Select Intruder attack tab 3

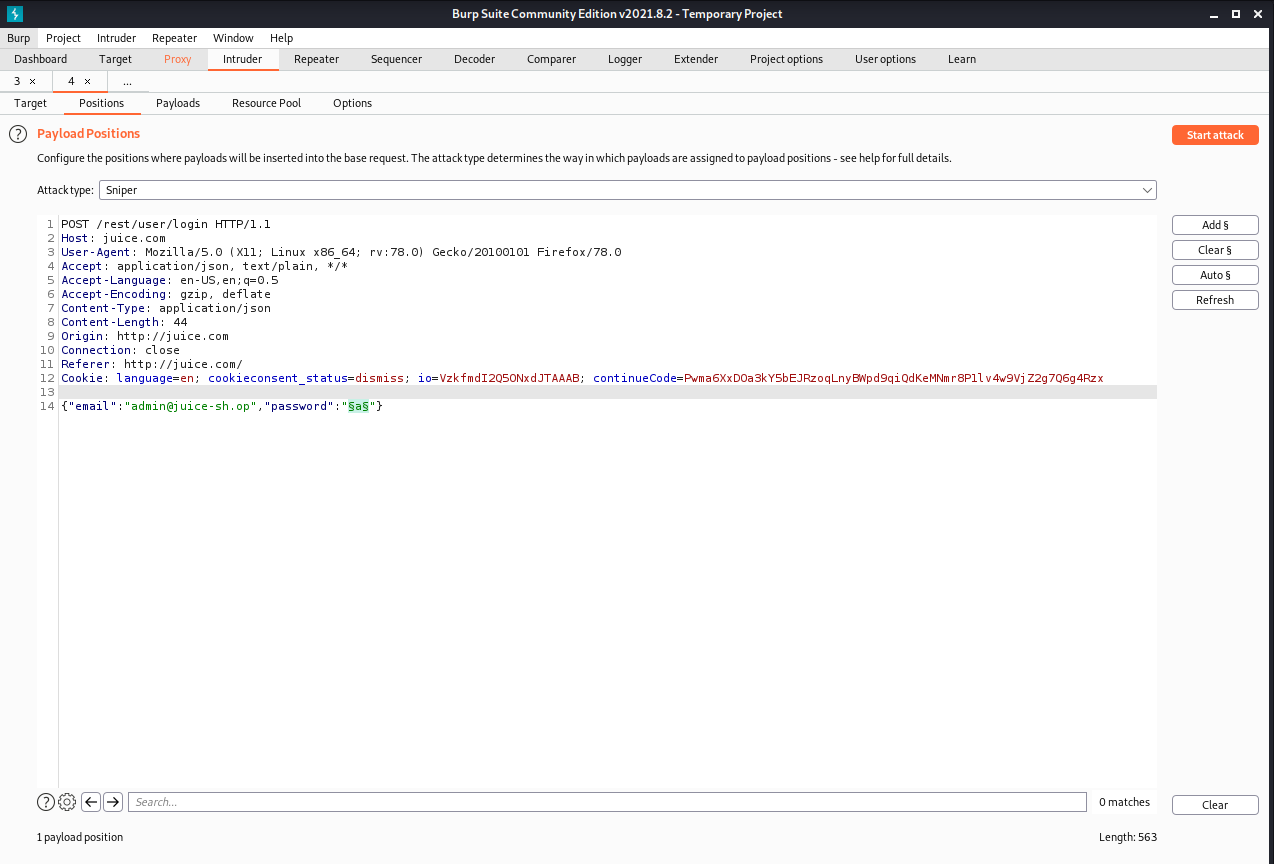[17, 81]
